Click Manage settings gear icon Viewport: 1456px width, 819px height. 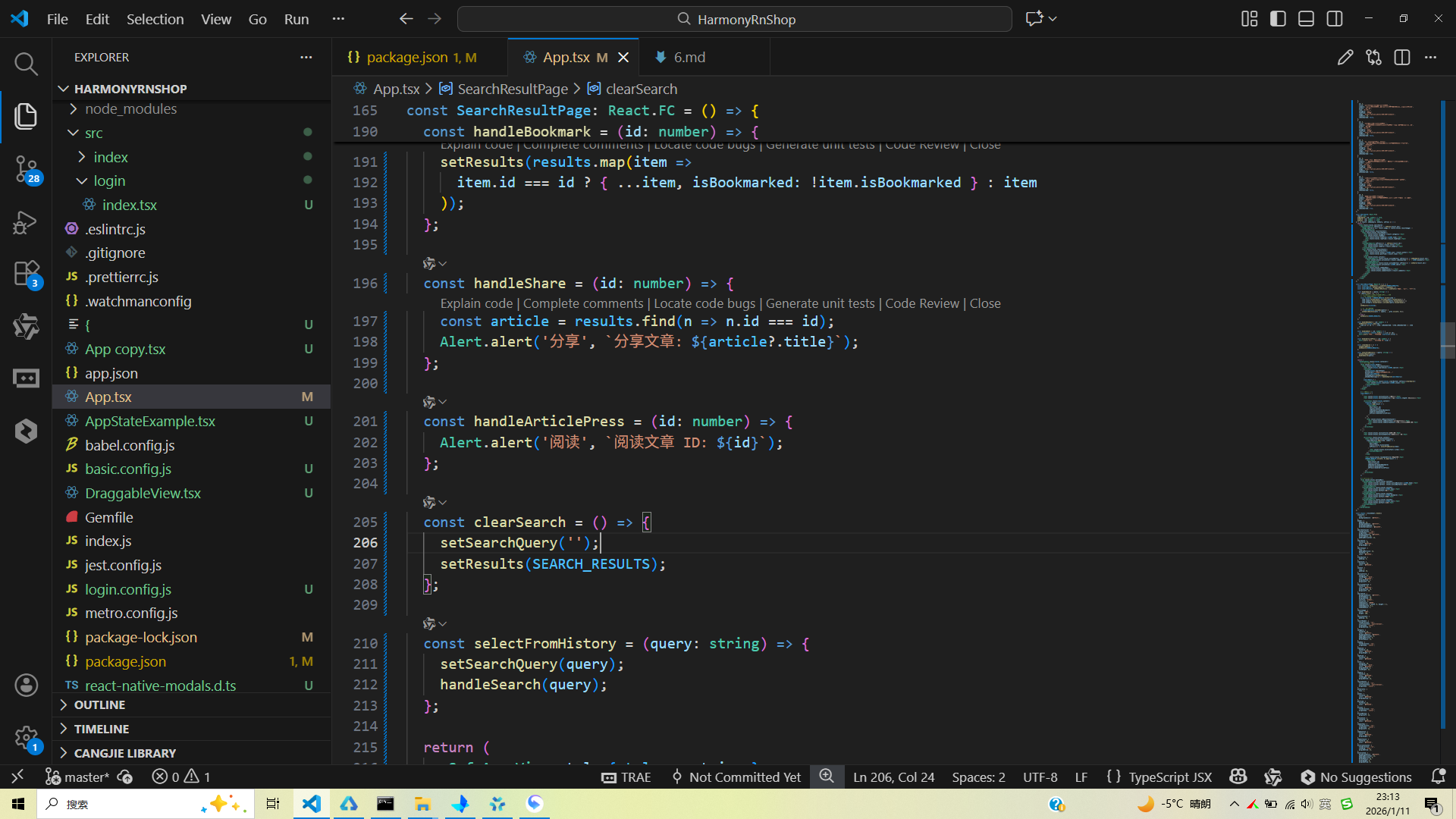(26, 737)
